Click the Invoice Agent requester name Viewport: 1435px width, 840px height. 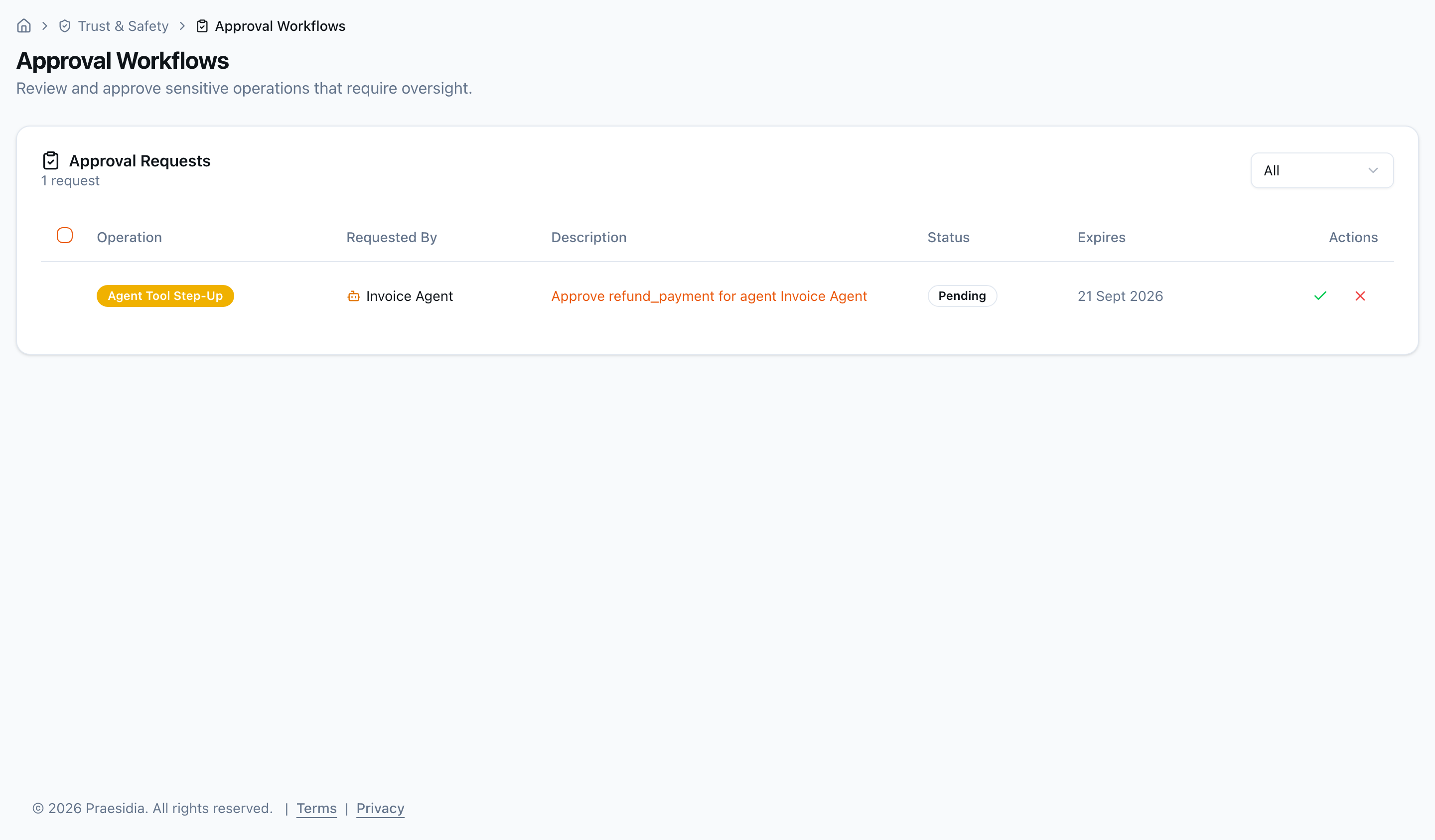coord(410,296)
